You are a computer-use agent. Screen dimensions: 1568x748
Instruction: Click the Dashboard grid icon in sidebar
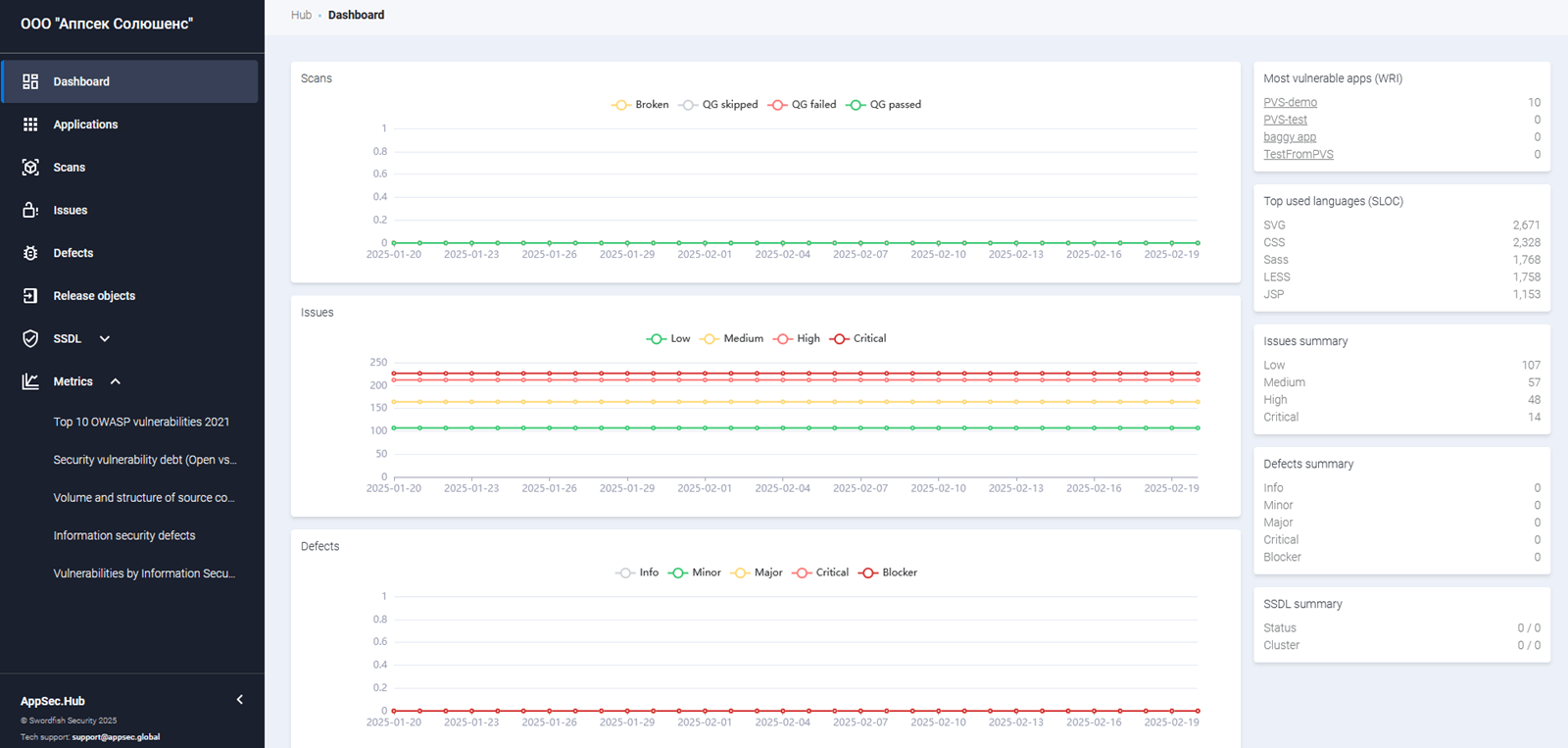[x=30, y=81]
